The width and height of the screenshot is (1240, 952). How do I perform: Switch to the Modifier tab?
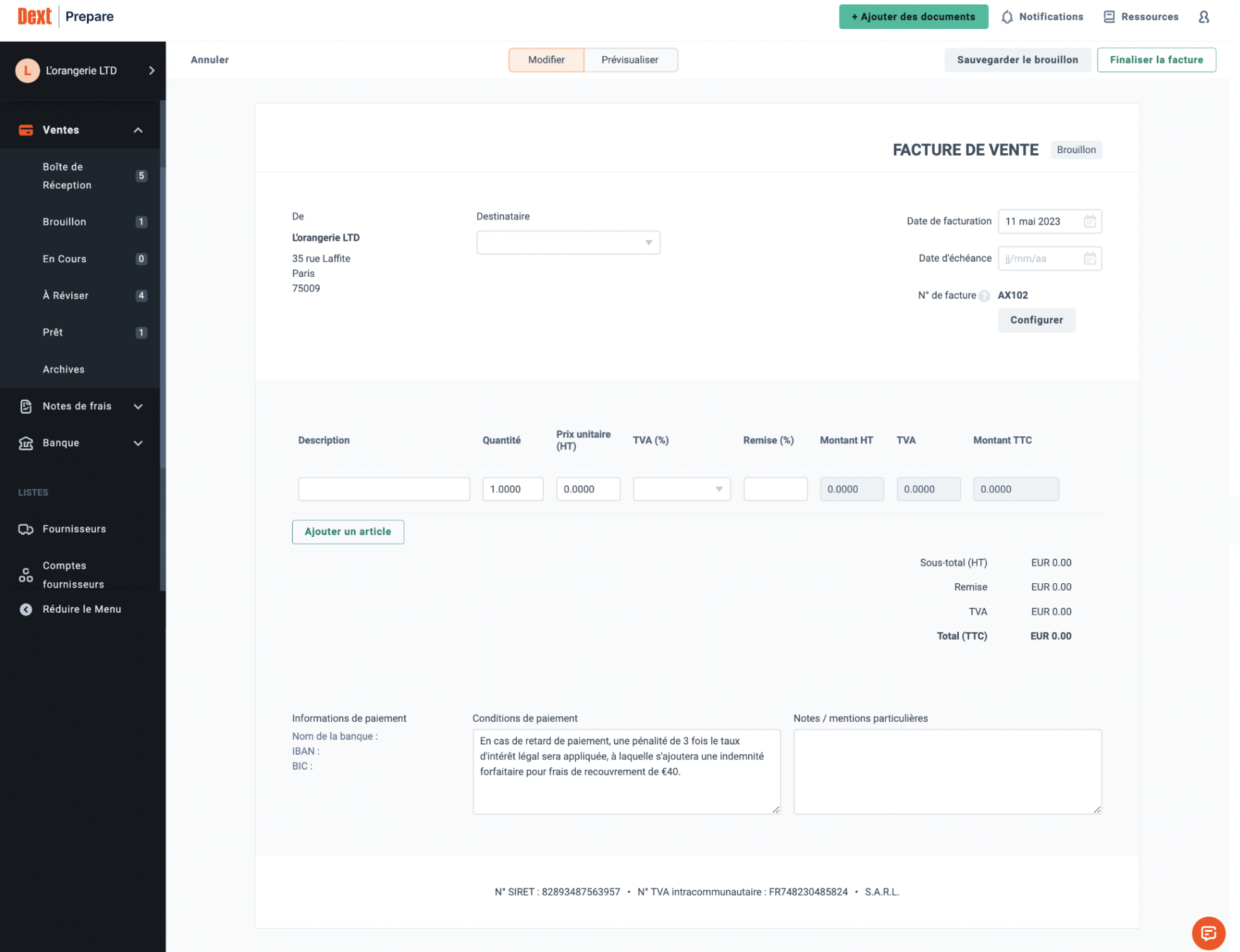tap(546, 60)
